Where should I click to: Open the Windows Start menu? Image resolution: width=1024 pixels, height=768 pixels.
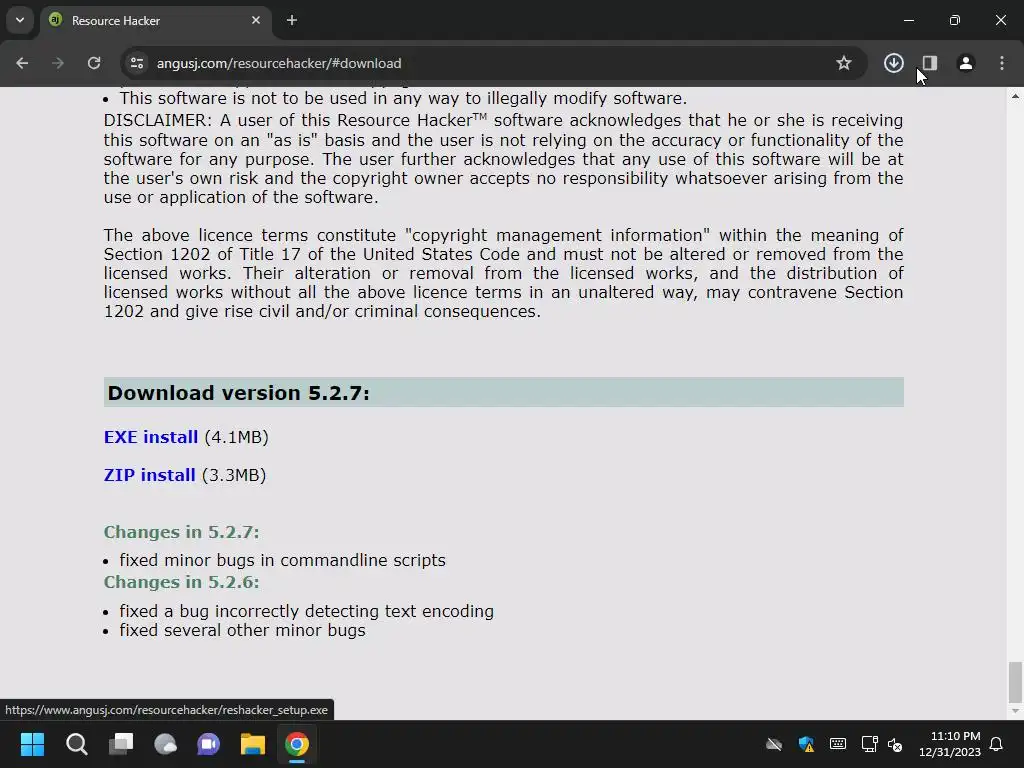click(x=32, y=744)
